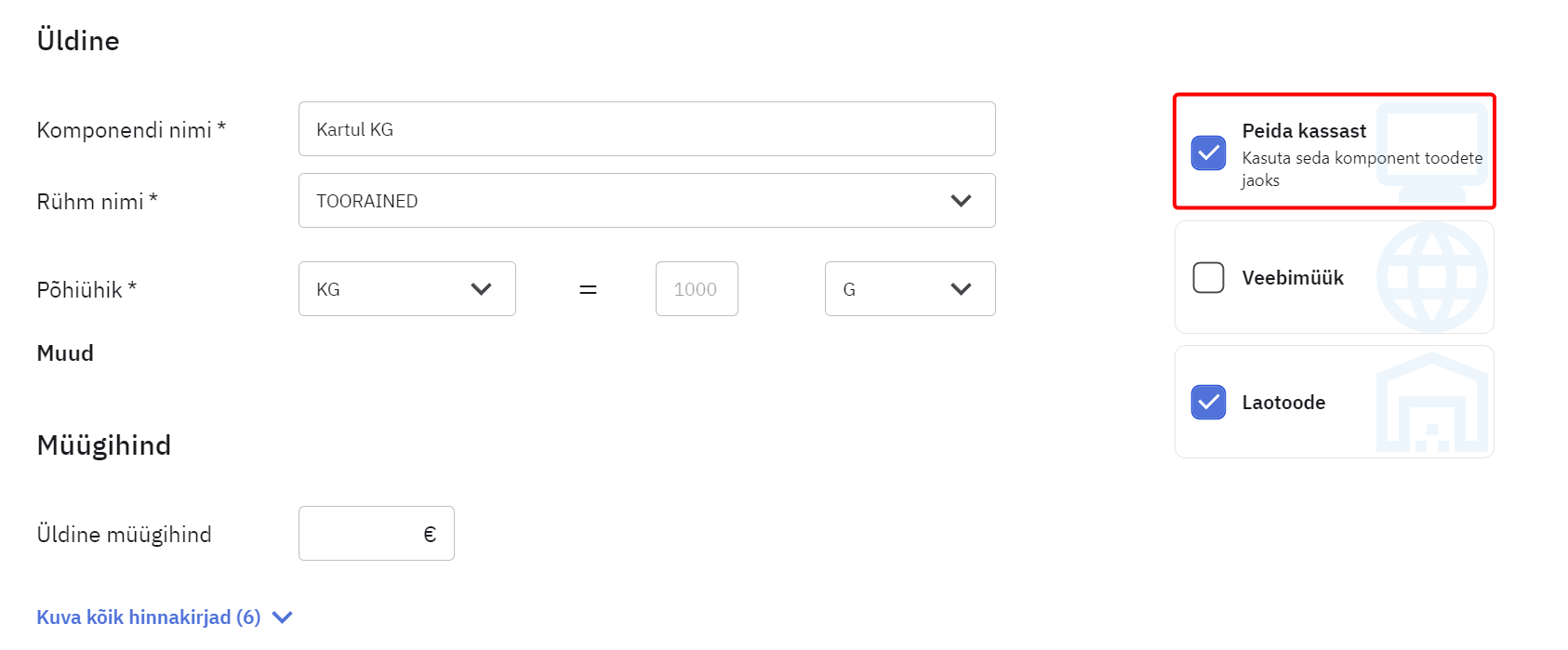The height and width of the screenshot is (650, 1568).
Task: Open the KG base unit dropdown
Action: pos(406,289)
